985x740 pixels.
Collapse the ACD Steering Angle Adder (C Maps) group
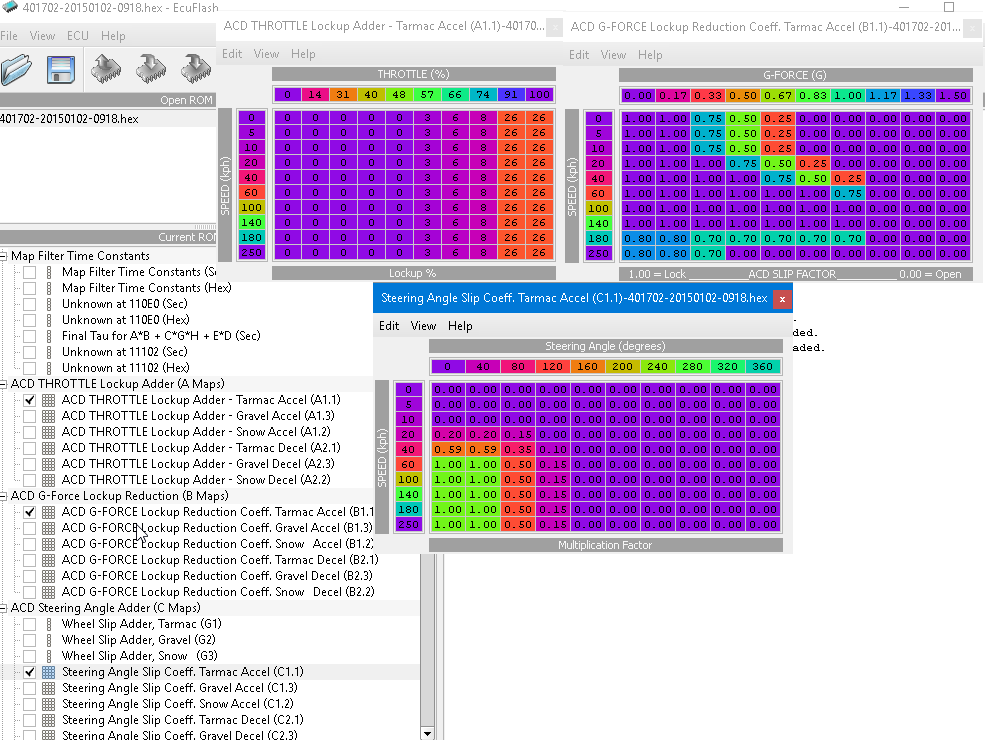tap(5, 608)
